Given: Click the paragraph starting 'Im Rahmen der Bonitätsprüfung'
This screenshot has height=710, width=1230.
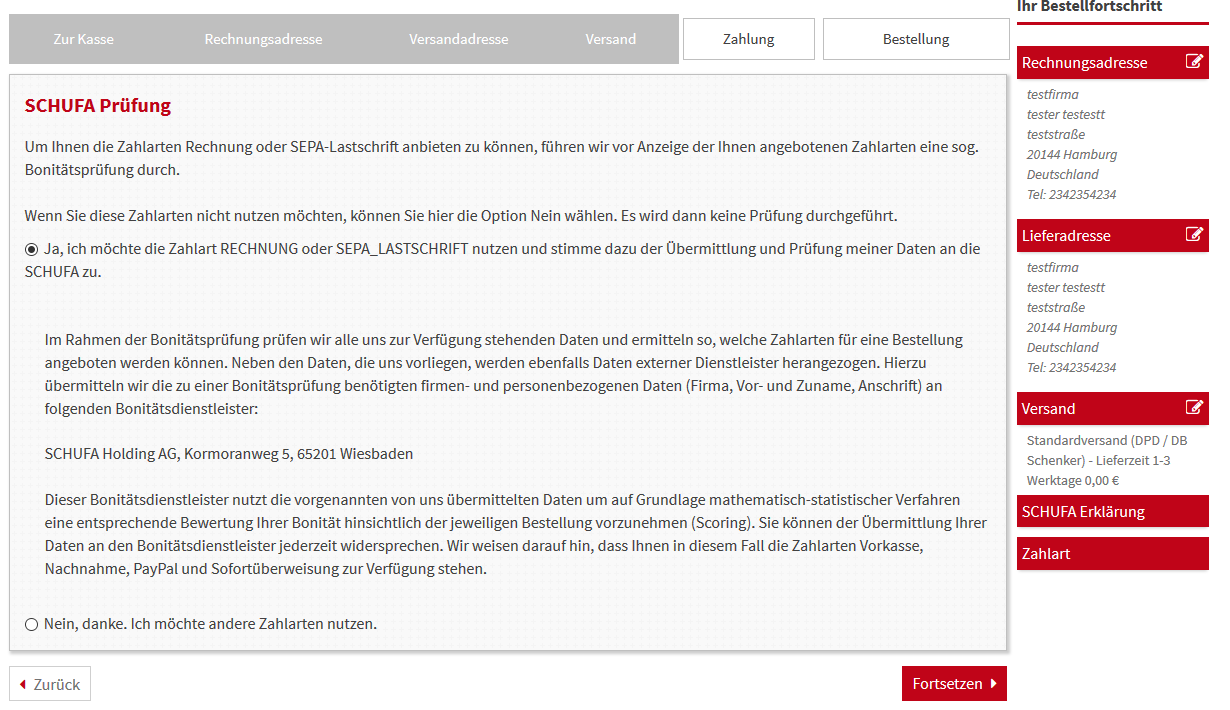Looking at the screenshot, I should tap(504, 375).
